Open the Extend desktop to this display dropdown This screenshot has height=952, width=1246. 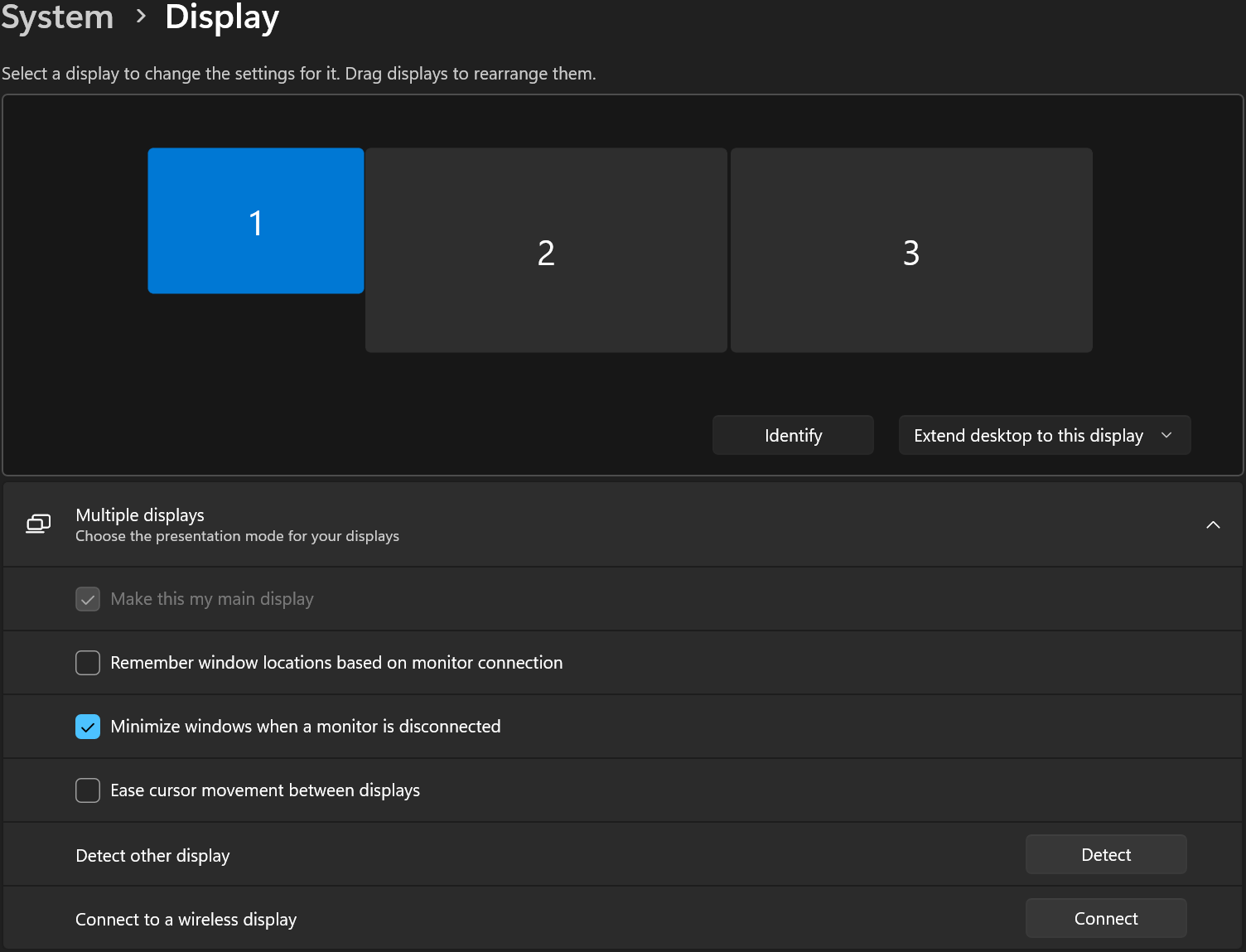click(1045, 435)
